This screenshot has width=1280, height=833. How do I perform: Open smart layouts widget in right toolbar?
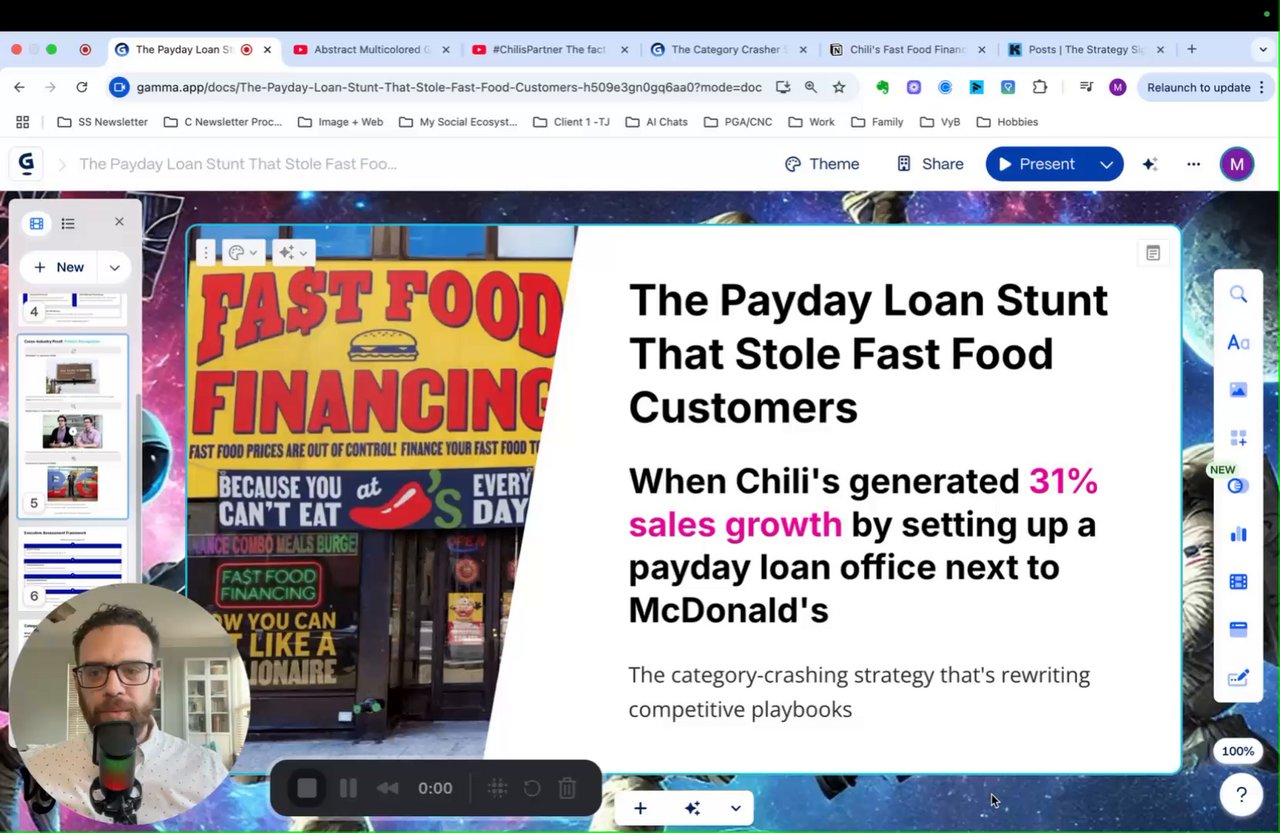(x=1238, y=438)
